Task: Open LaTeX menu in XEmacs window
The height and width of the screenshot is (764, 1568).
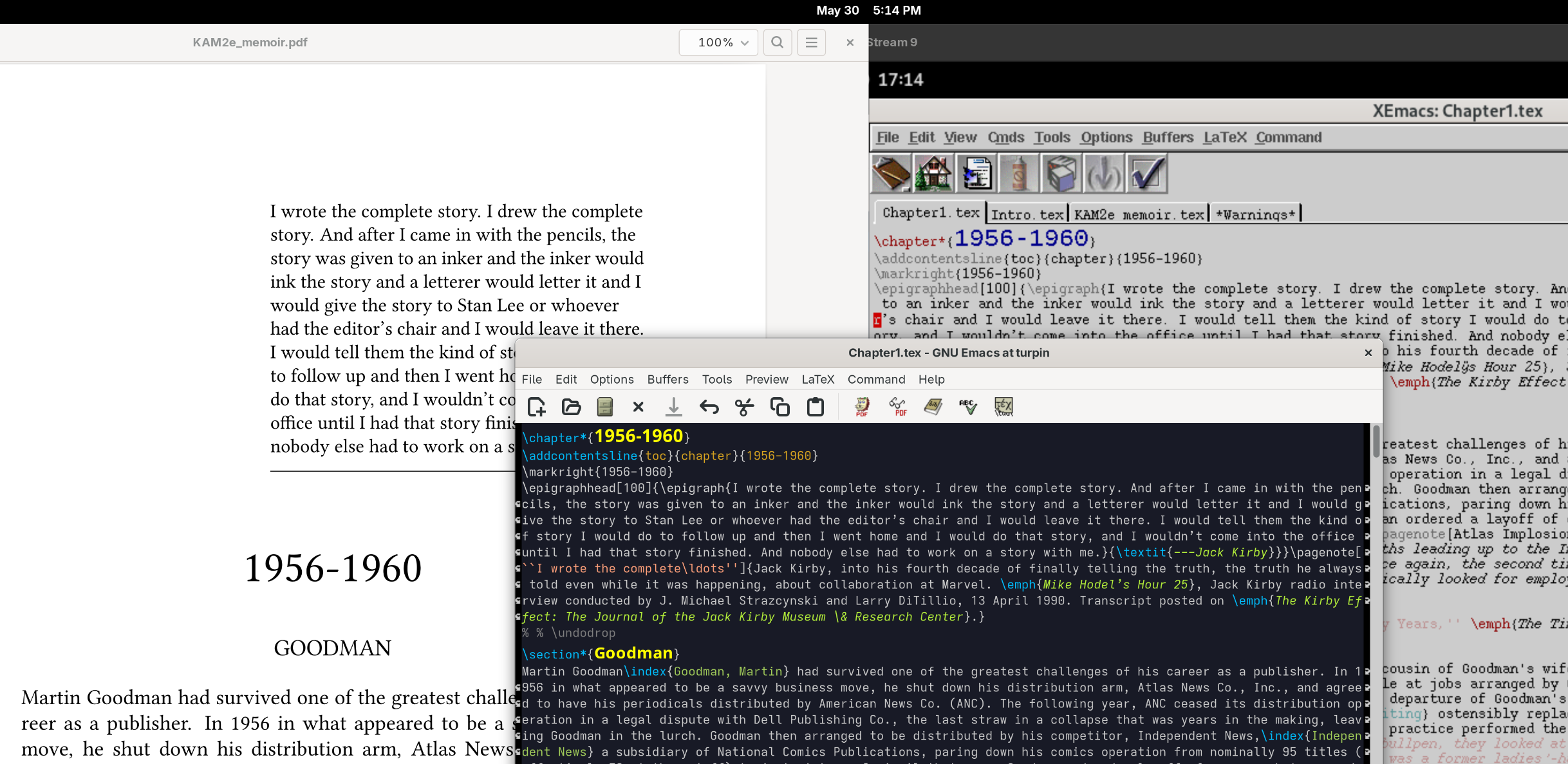Action: 1225,137
